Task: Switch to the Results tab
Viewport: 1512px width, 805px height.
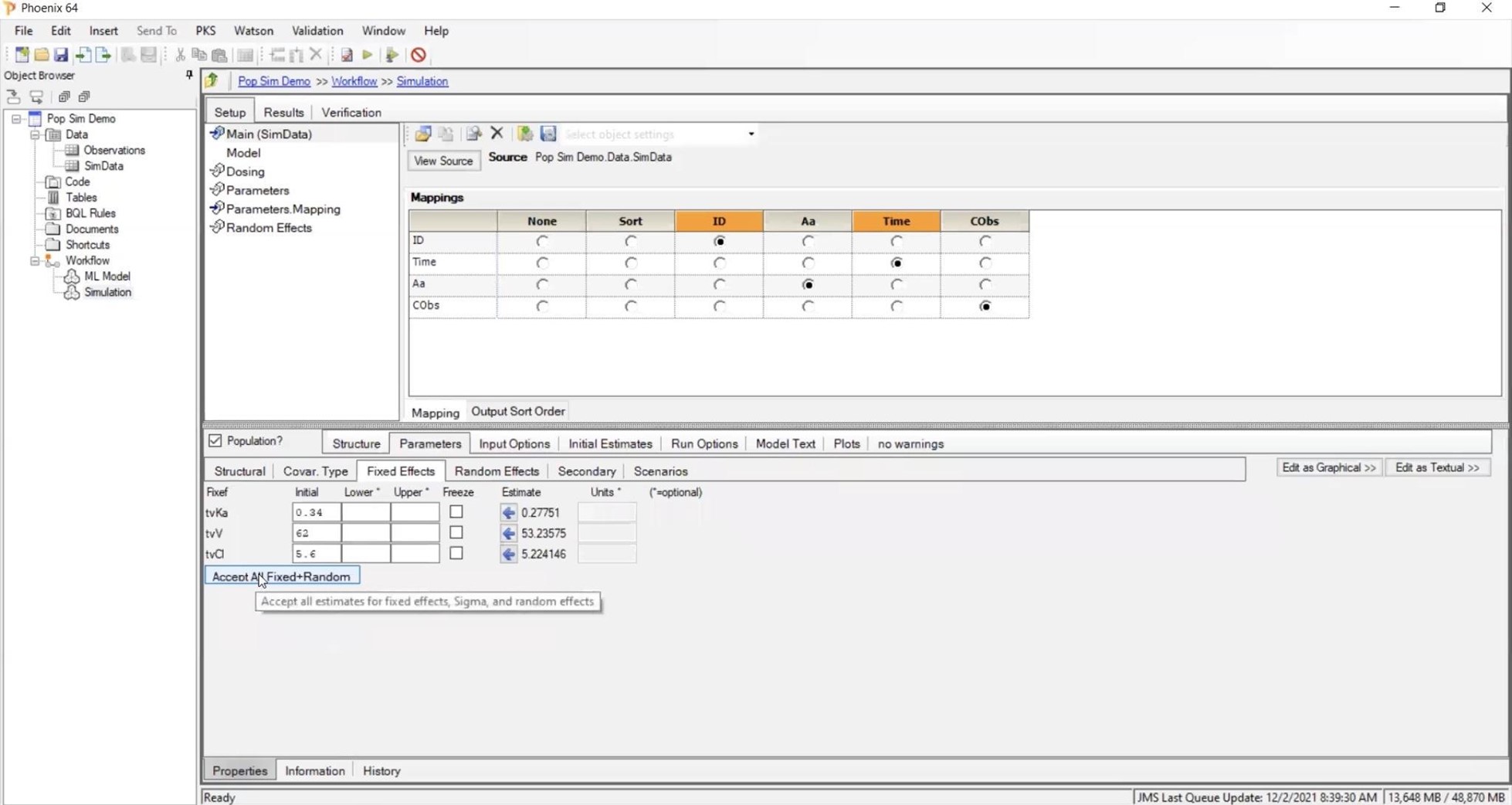Action: click(x=283, y=112)
